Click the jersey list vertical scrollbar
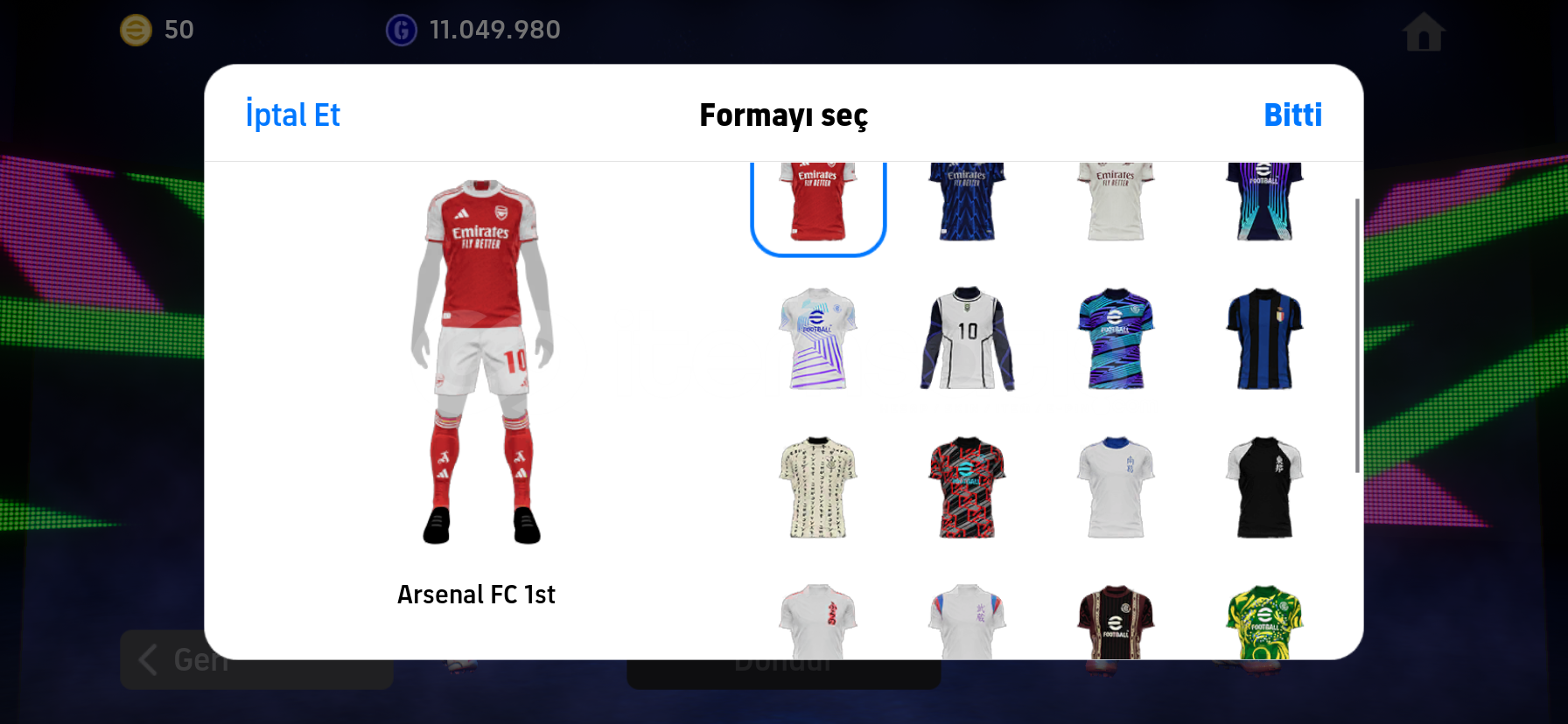Screen dimensions: 1568x724 pos(1357,336)
